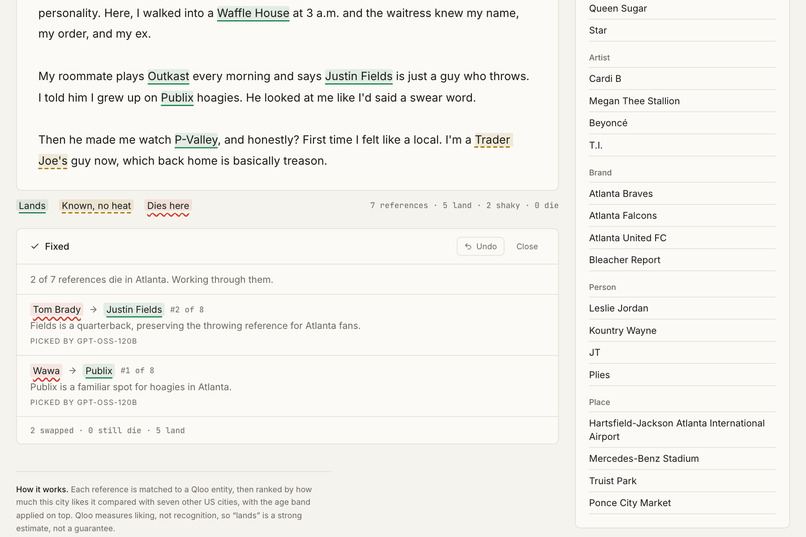Image resolution: width=806 pixels, height=537 pixels.
Task: Choose Hartsfield-Jackson Atlanta International Airport
Action: [x=682, y=430]
